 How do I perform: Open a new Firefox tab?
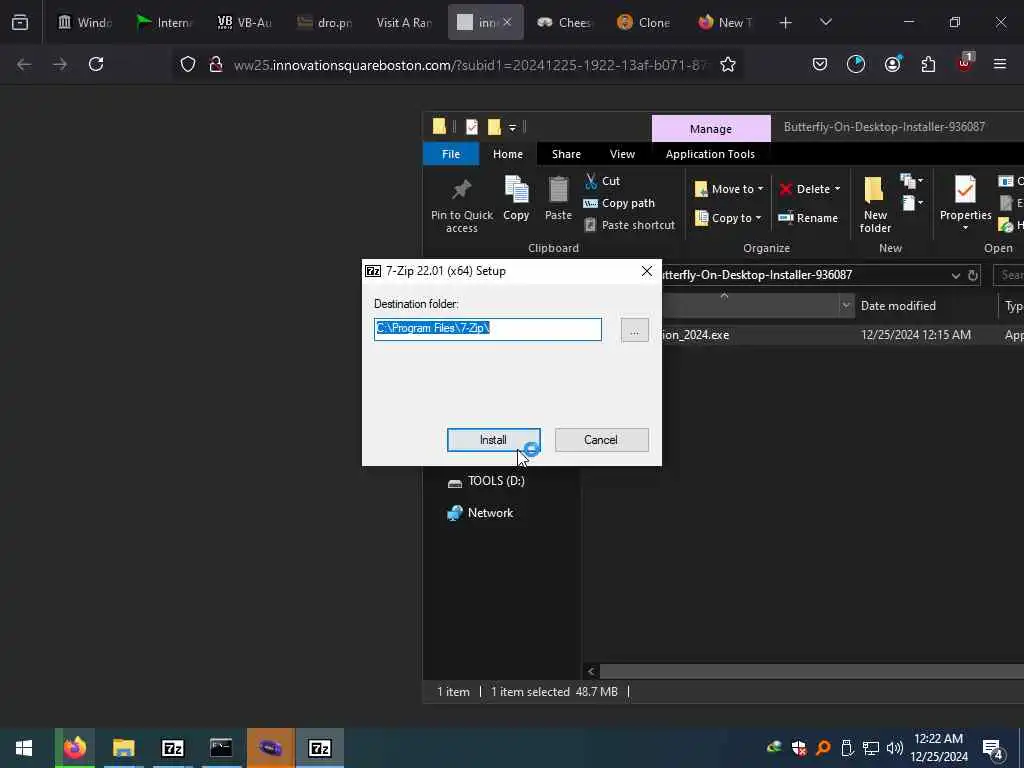point(786,23)
